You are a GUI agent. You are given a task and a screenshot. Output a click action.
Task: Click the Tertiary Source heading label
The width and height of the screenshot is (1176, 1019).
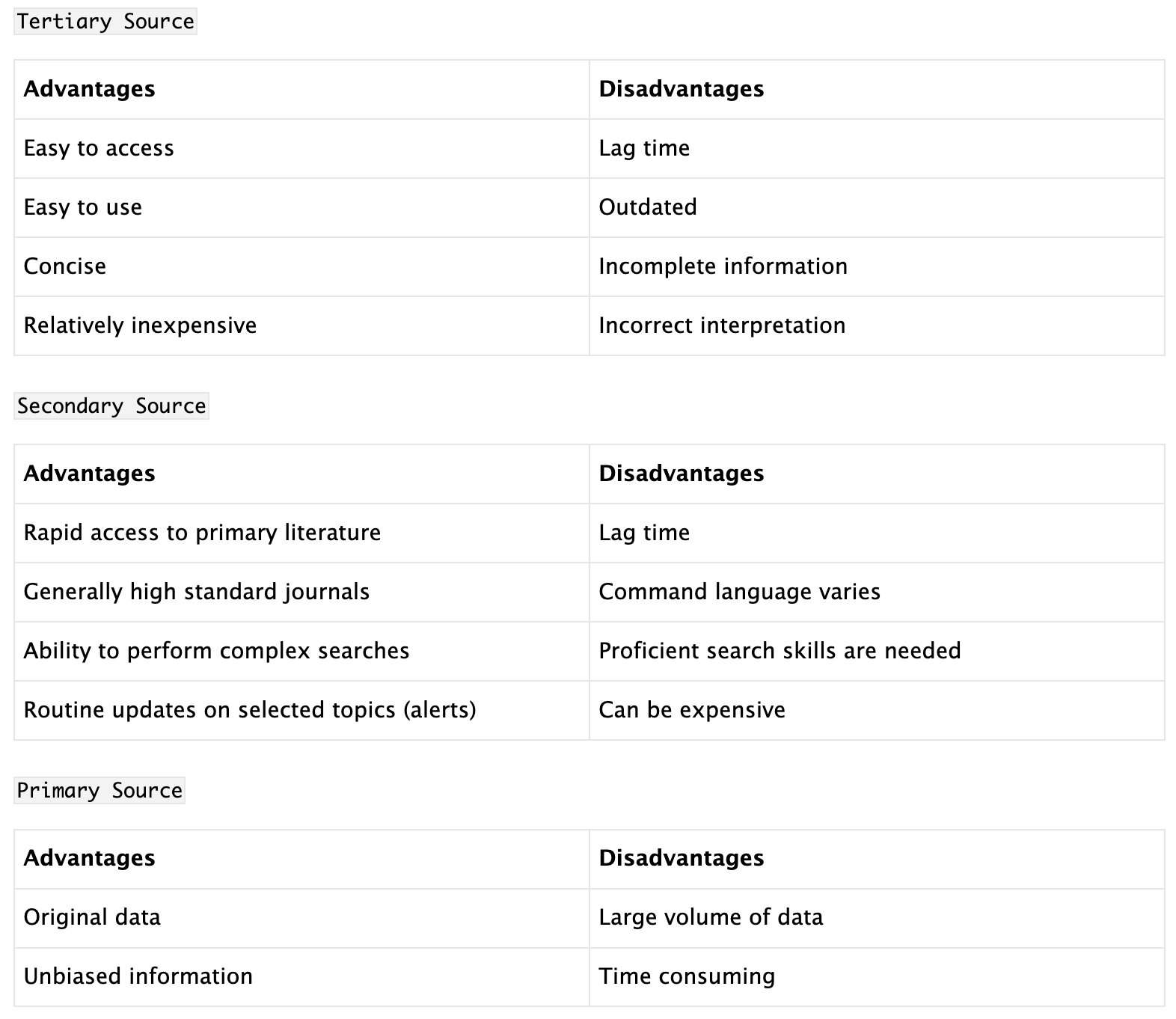click(x=105, y=22)
